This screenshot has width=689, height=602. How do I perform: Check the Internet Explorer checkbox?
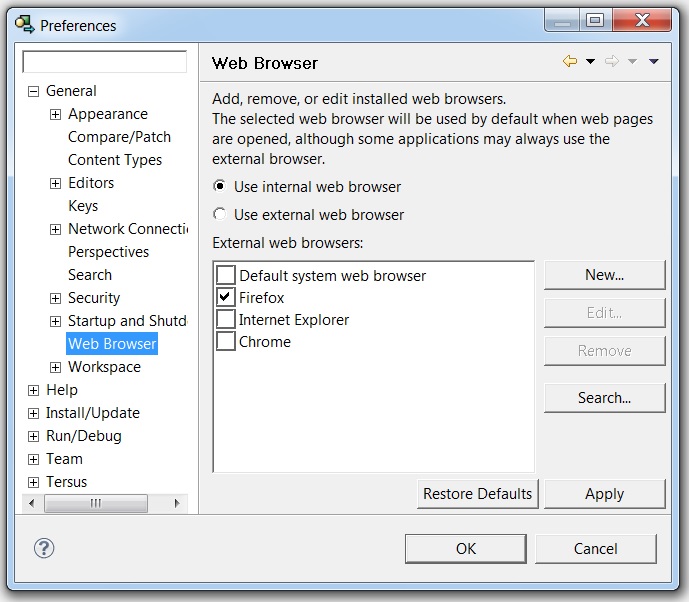click(x=226, y=319)
